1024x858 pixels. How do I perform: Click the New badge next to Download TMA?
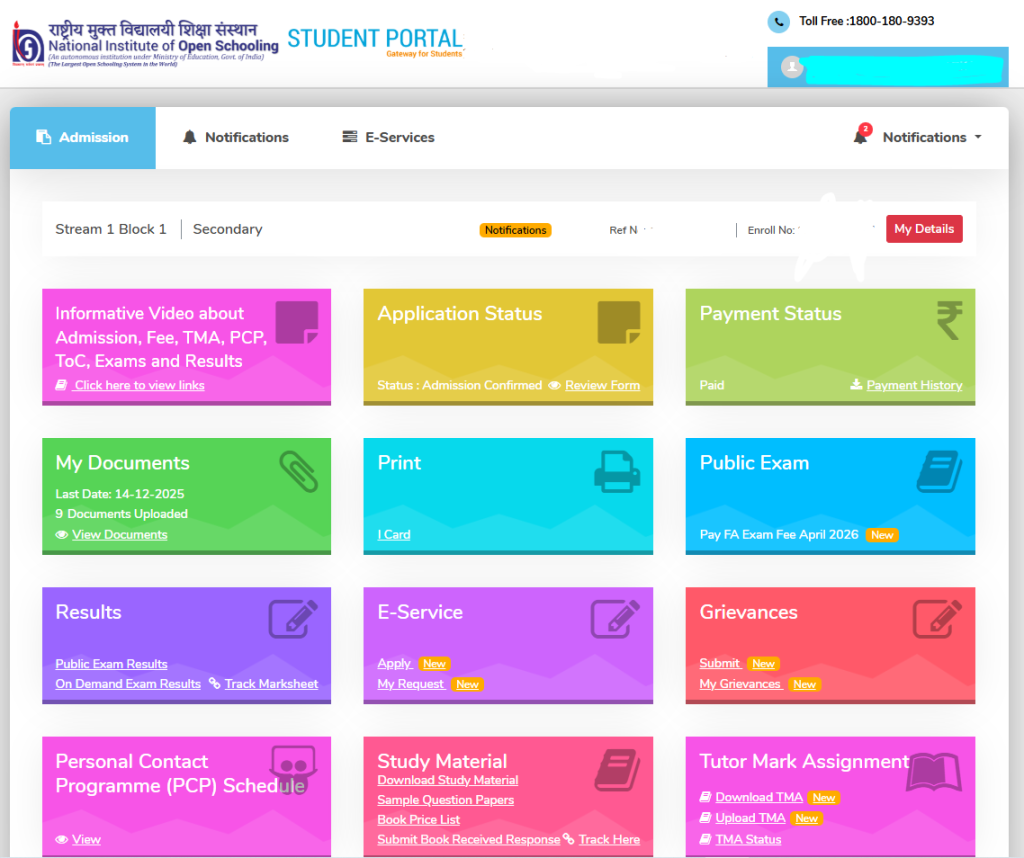pyautogui.click(x=823, y=797)
